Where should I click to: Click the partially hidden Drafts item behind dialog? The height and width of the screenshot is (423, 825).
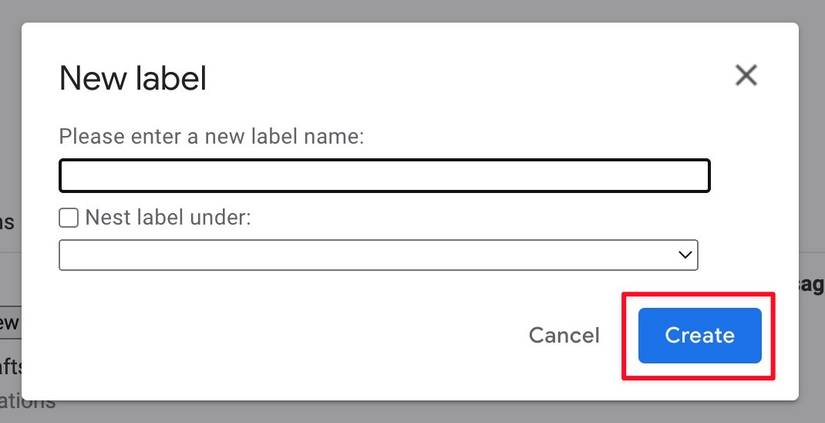click(9, 368)
